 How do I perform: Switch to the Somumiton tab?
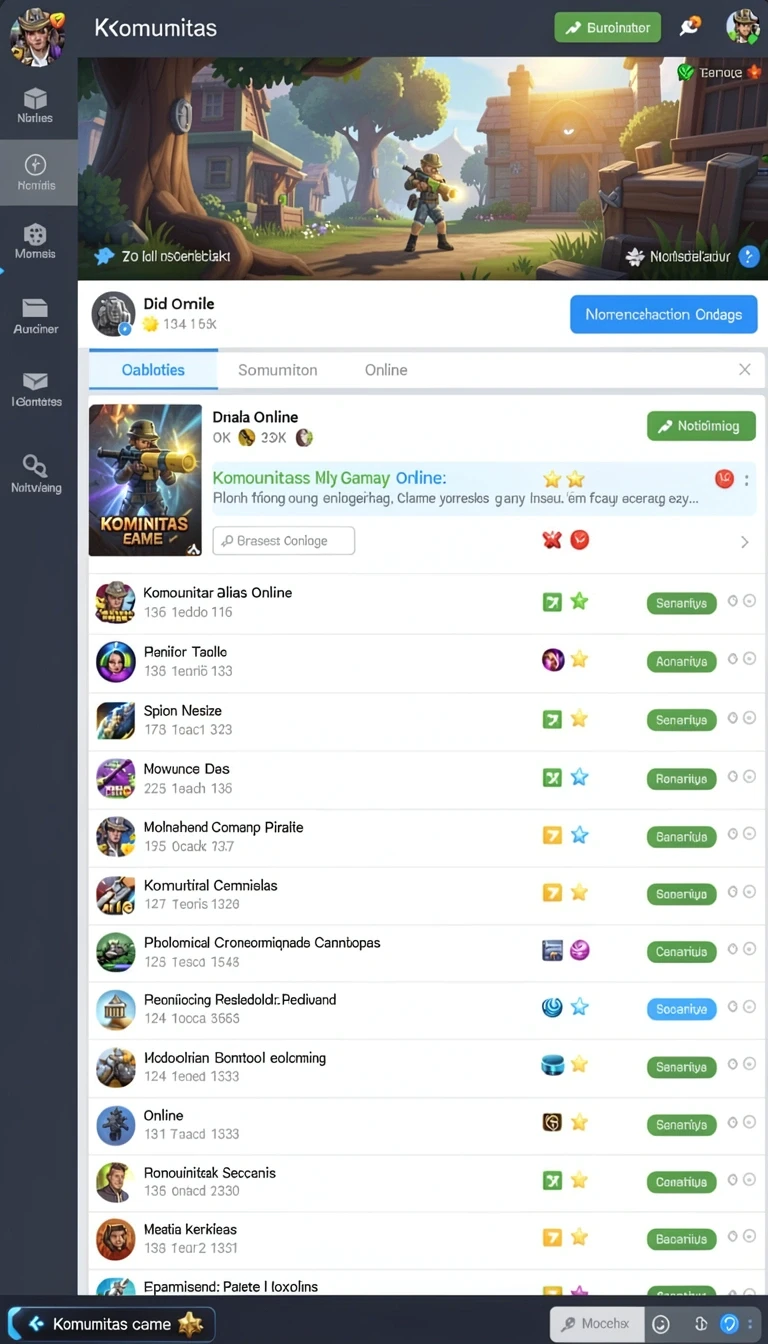[x=277, y=370]
